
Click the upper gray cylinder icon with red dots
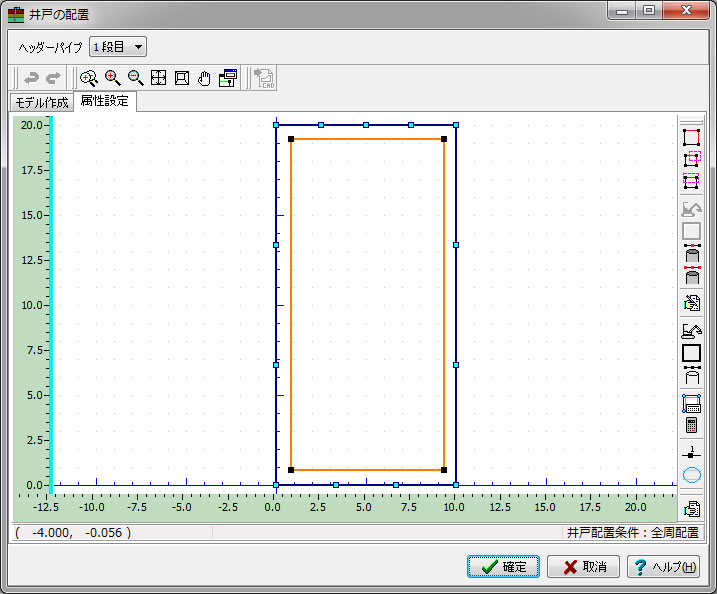(692, 253)
